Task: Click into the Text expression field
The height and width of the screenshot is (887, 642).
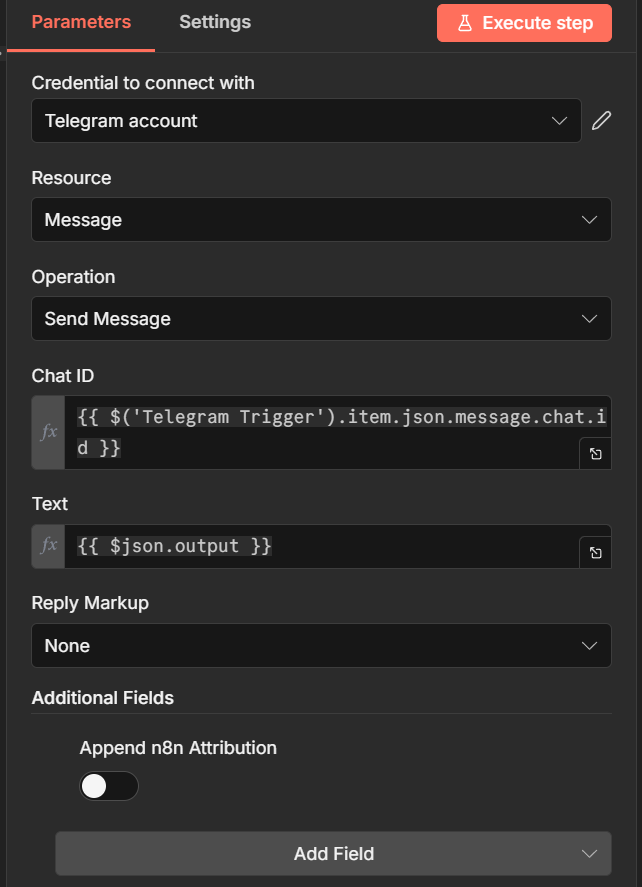Action: 320,546
